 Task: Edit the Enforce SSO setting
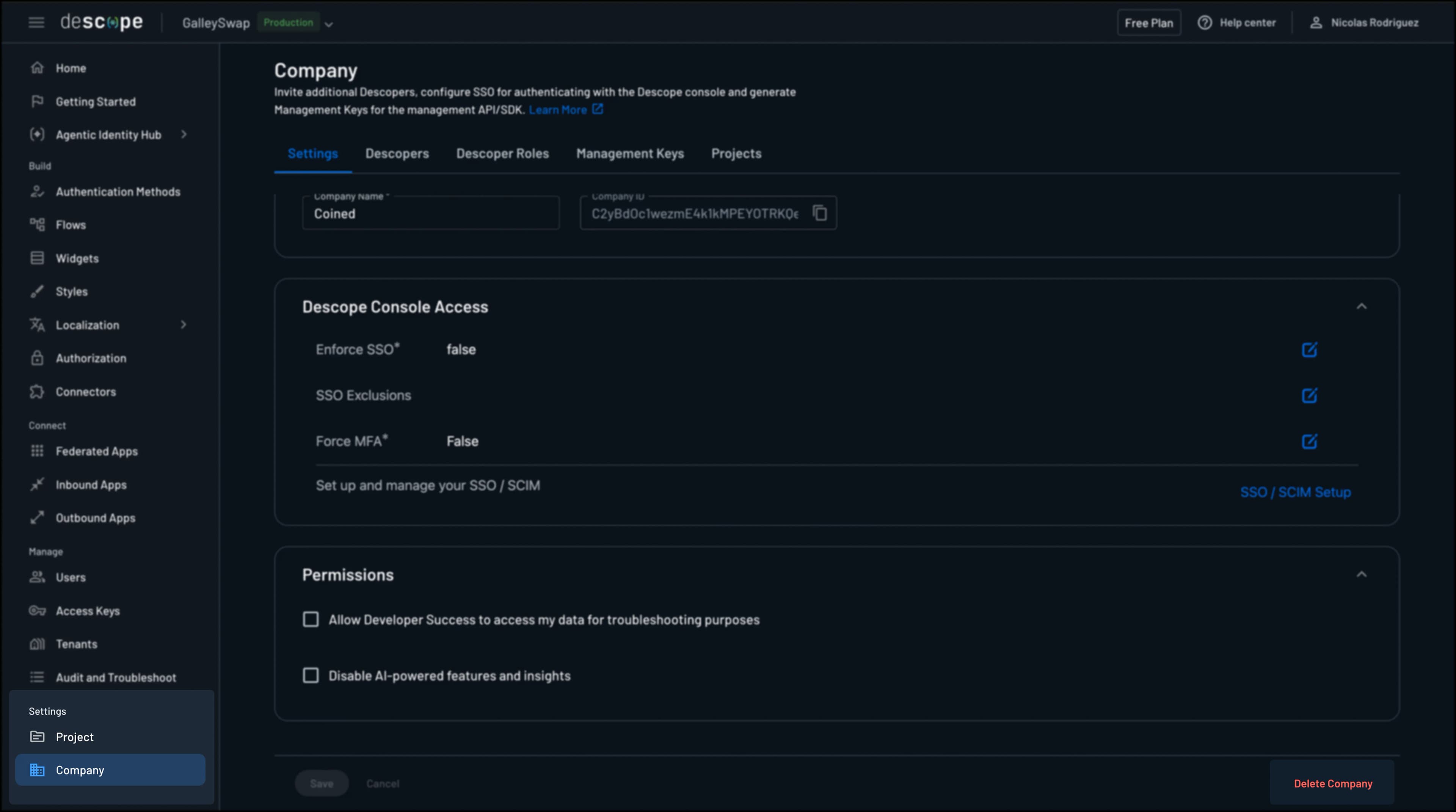click(x=1309, y=350)
